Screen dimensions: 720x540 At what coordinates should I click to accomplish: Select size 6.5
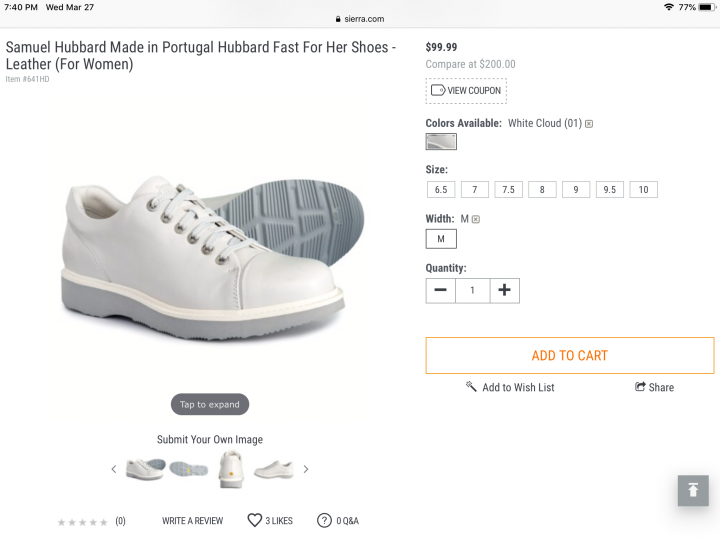click(x=441, y=189)
